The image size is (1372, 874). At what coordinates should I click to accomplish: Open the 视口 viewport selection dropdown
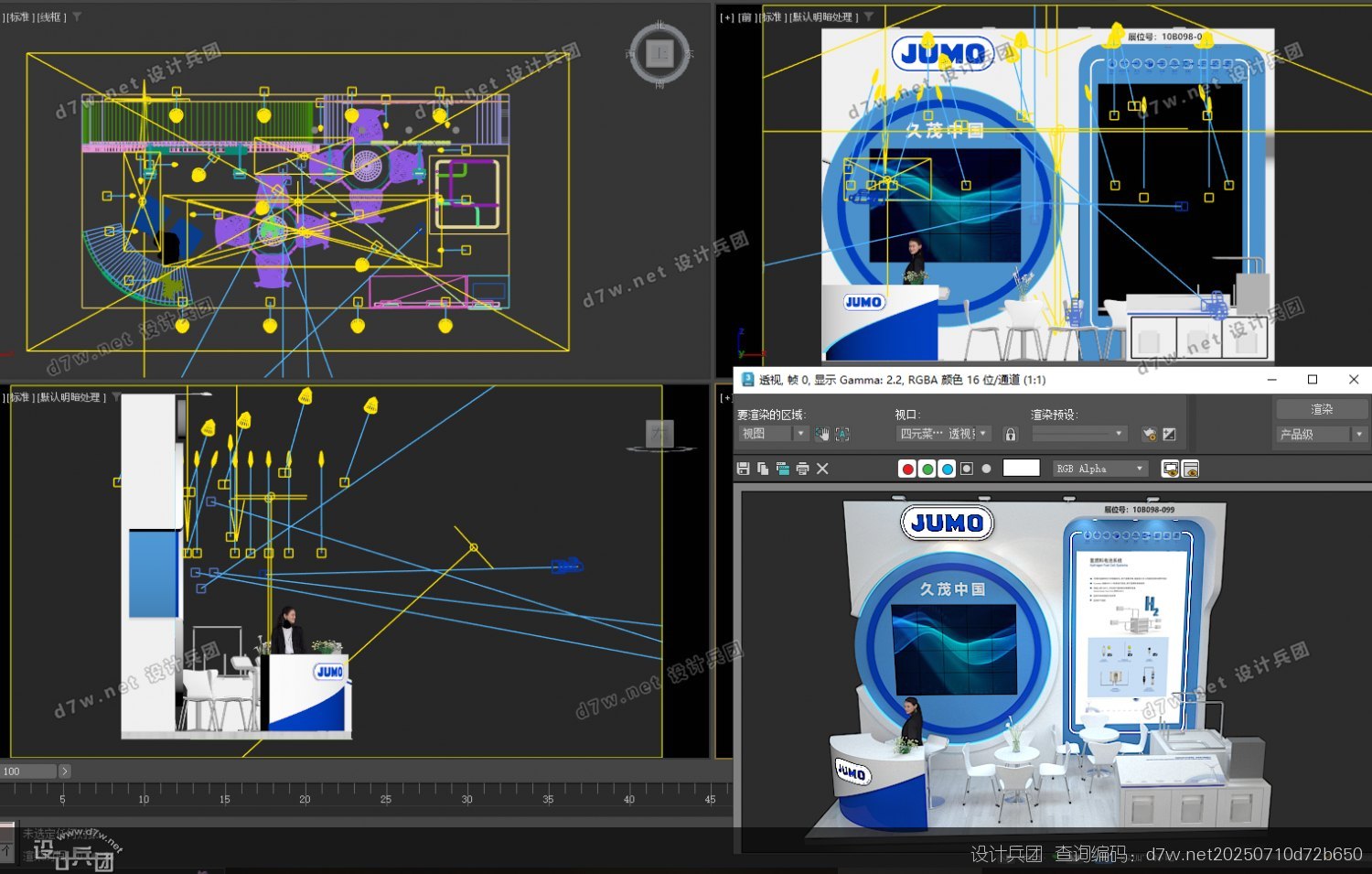(x=944, y=434)
